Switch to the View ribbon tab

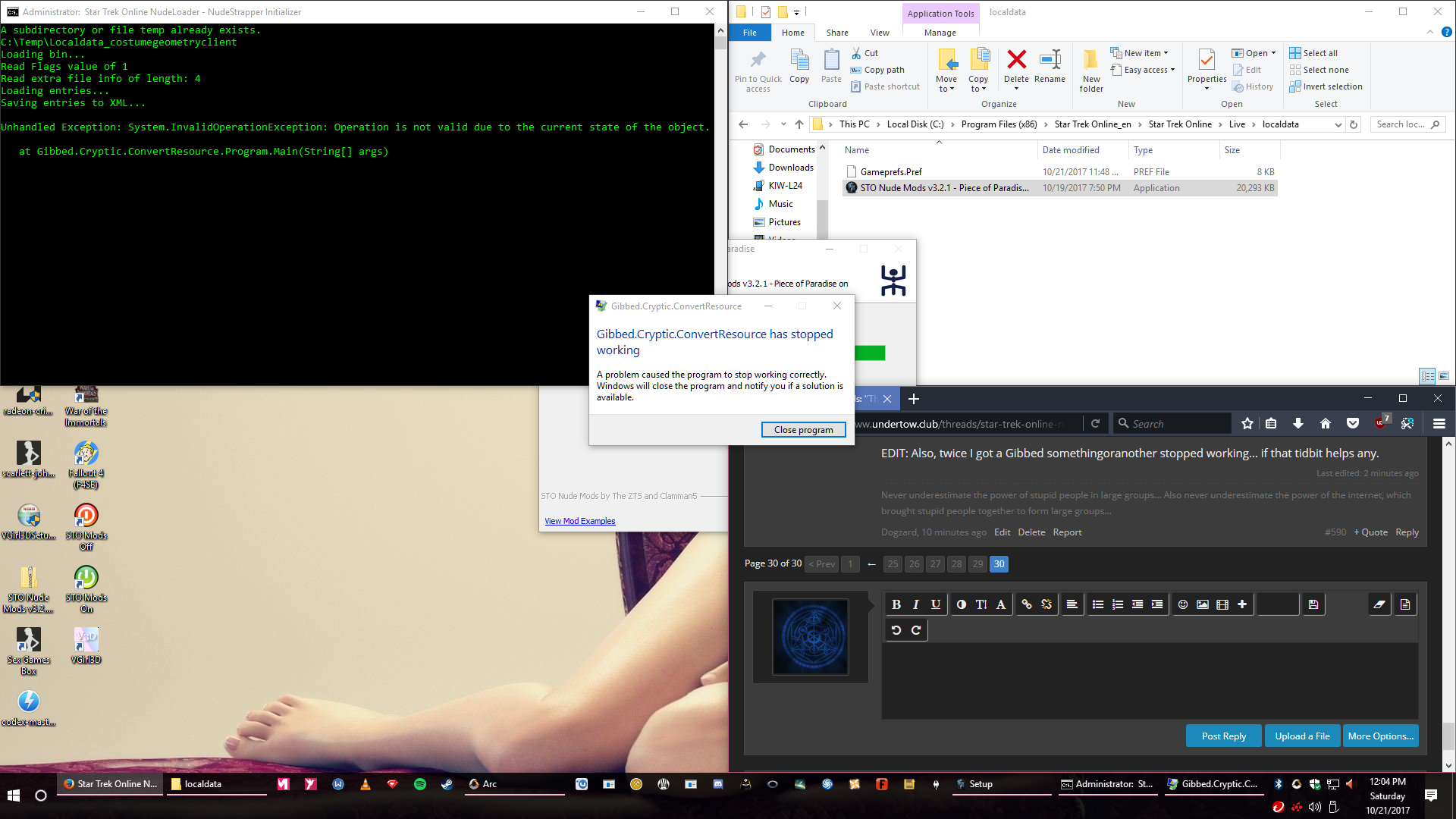880,33
